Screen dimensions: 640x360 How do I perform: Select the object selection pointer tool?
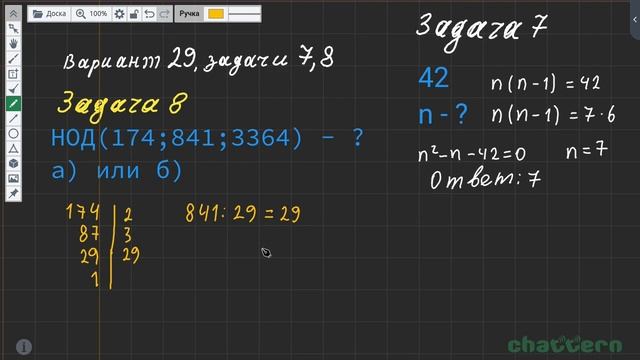click(13, 29)
